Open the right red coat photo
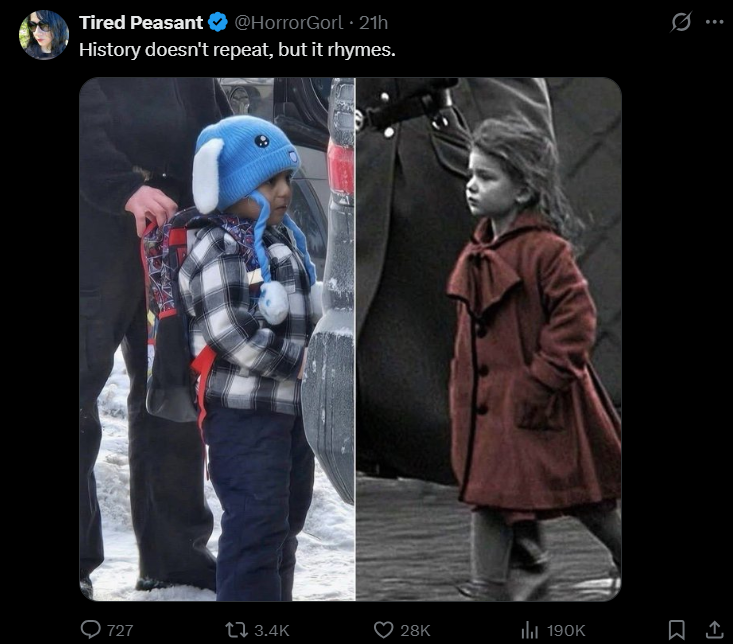The width and height of the screenshot is (733, 644). click(489, 339)
